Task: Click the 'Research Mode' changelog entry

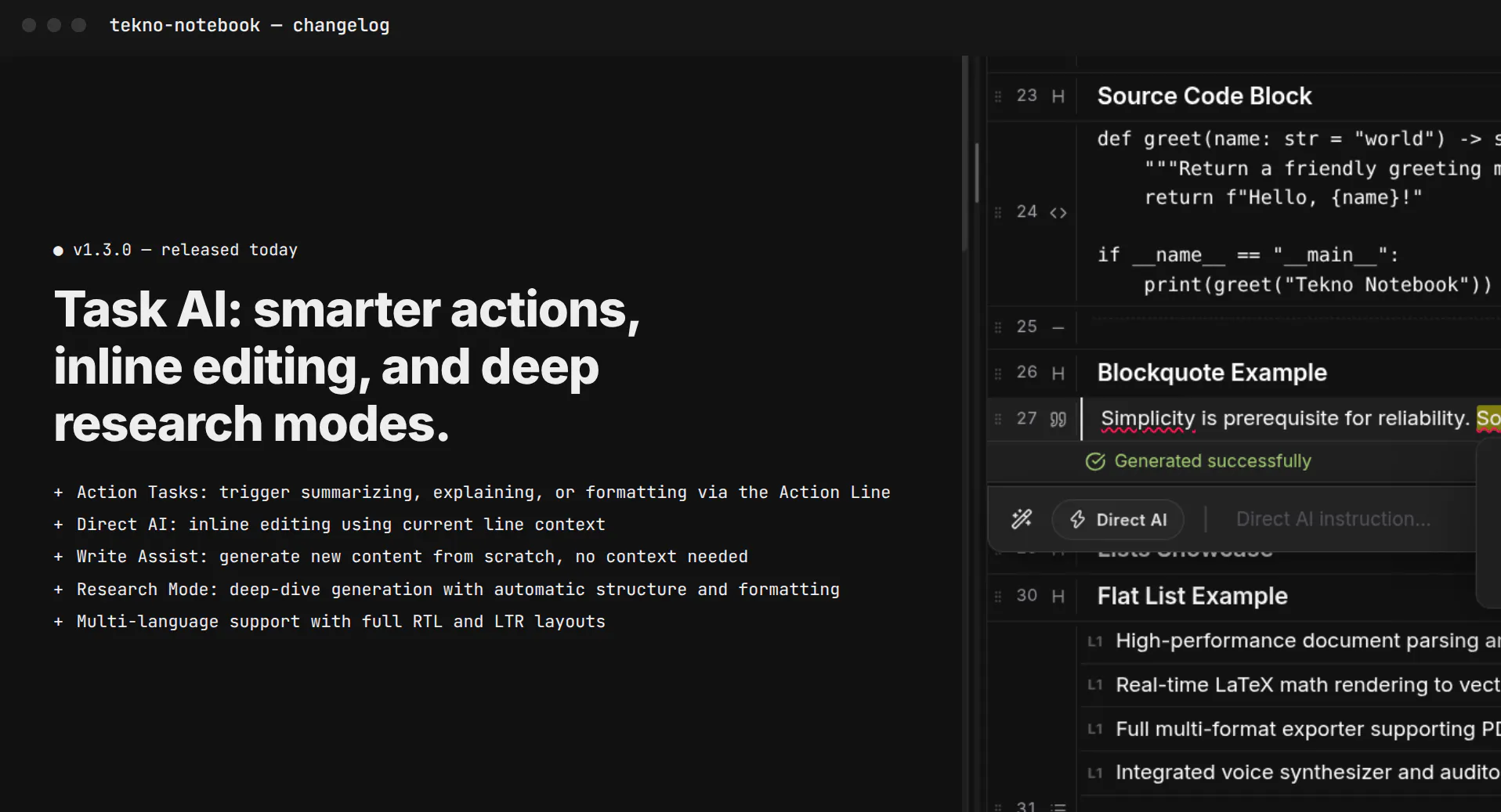Action: click(458, 590)
